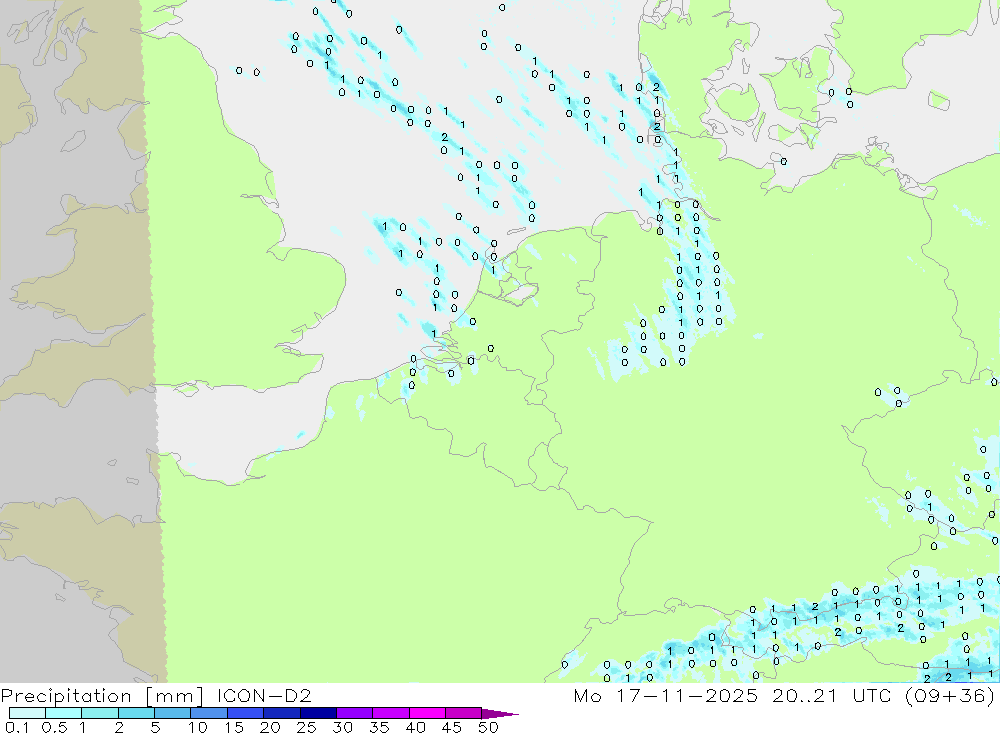Click the date '17-11-2025' text

pyautogui.click(x=687, y=695)
